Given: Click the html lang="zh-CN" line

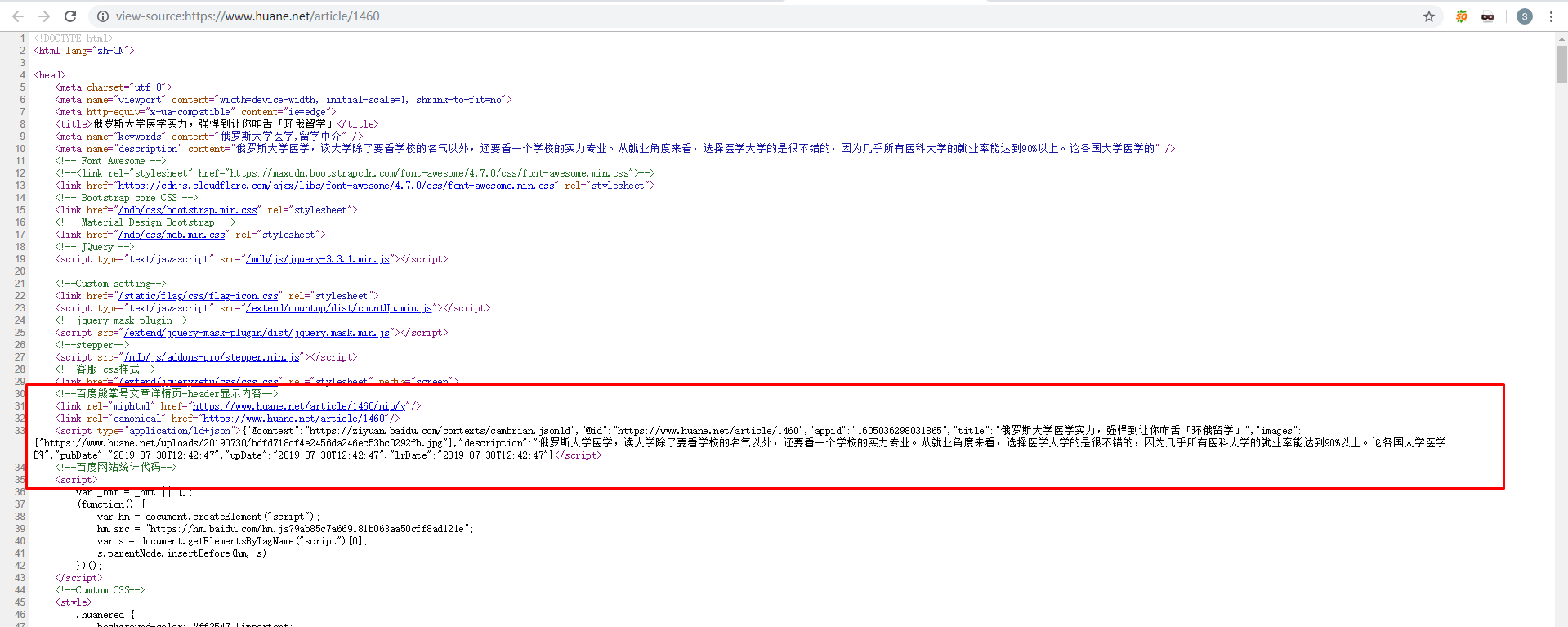Looking at the screenshot, I should point(84,51).
